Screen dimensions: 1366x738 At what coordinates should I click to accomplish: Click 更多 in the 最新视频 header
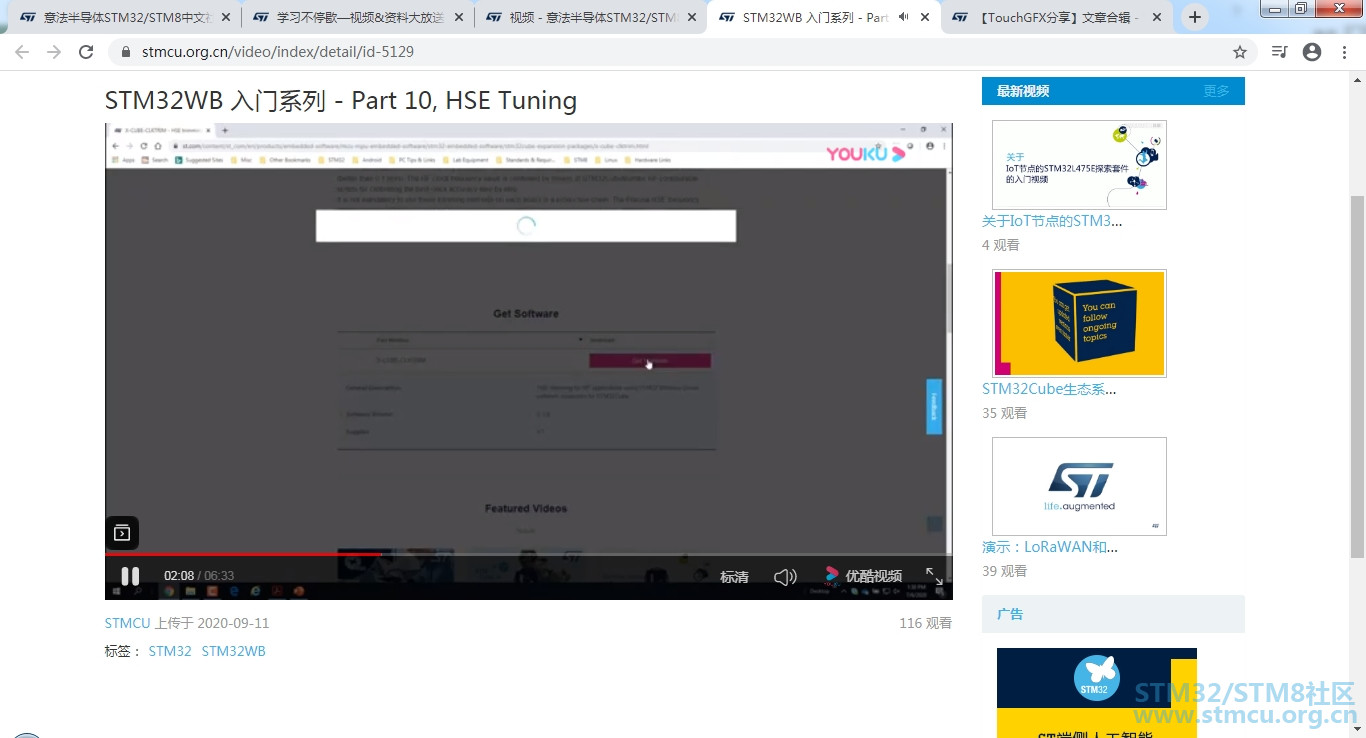pyautogui.click(x=1216, y=91)
